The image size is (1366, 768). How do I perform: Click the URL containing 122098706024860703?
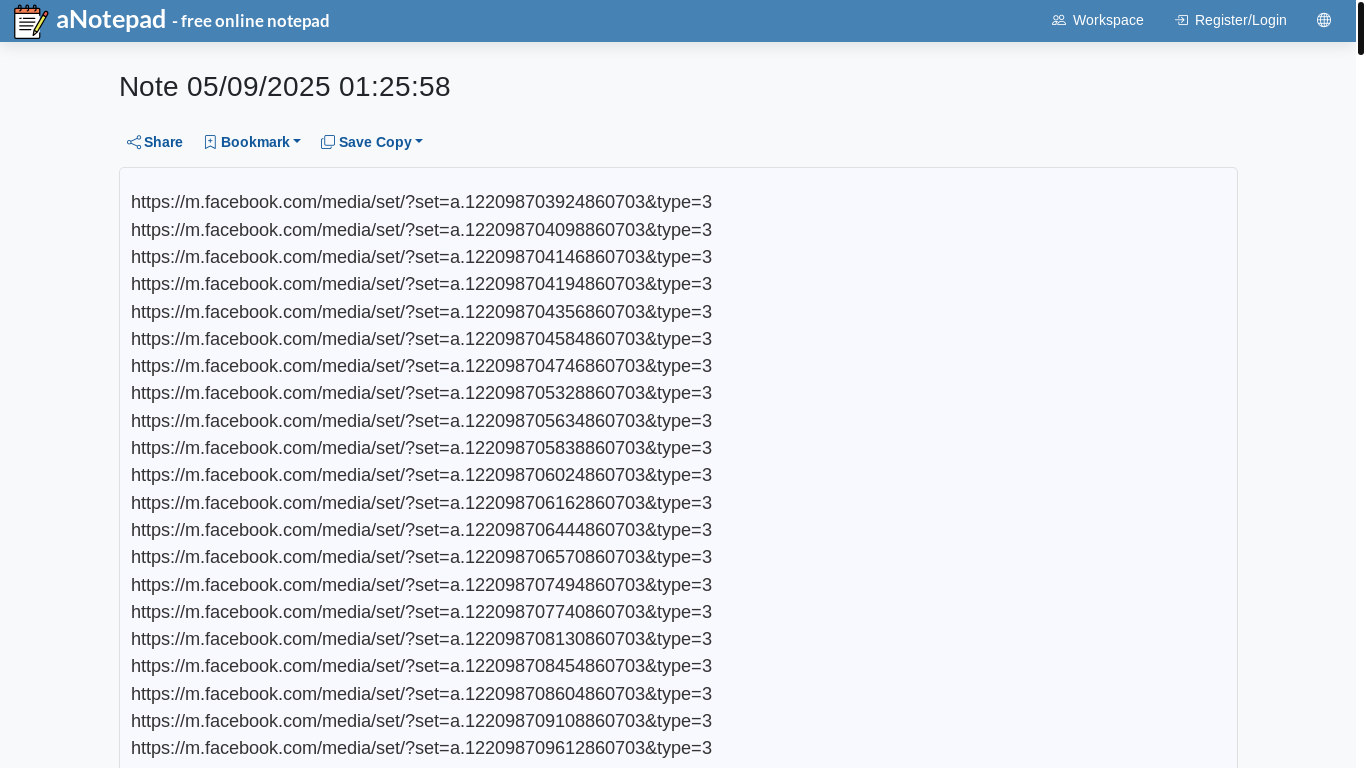click(421, 475)
